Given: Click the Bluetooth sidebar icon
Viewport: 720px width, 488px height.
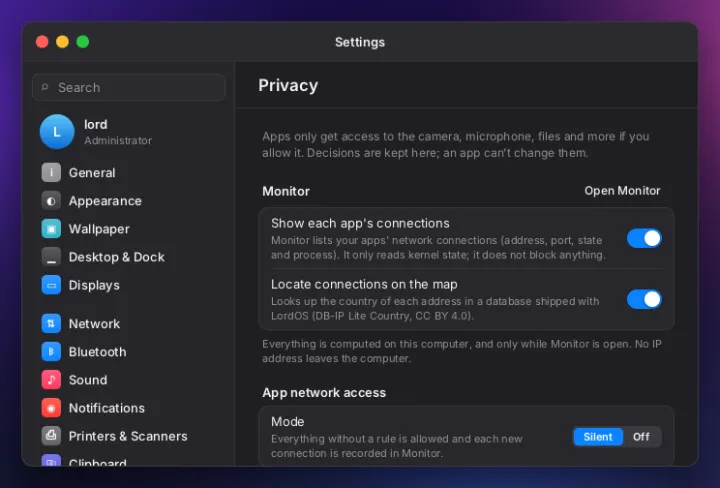Looking at the screenshot, I should (51, 352).
